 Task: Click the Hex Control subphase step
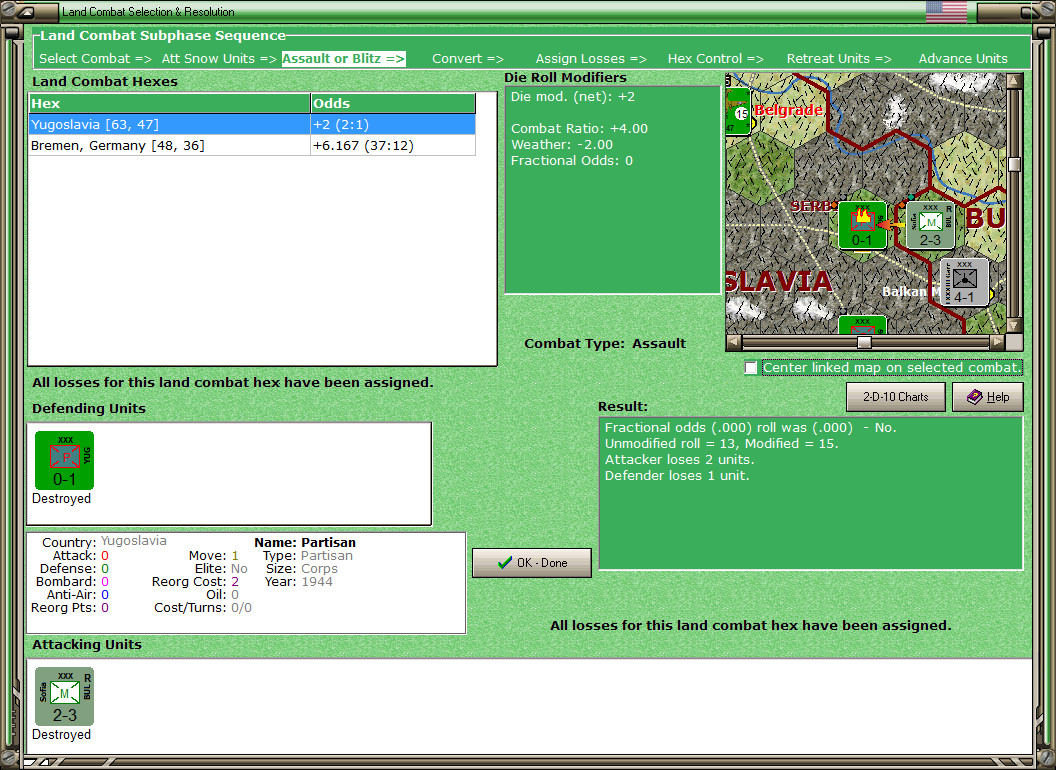[x=715, y=59]
